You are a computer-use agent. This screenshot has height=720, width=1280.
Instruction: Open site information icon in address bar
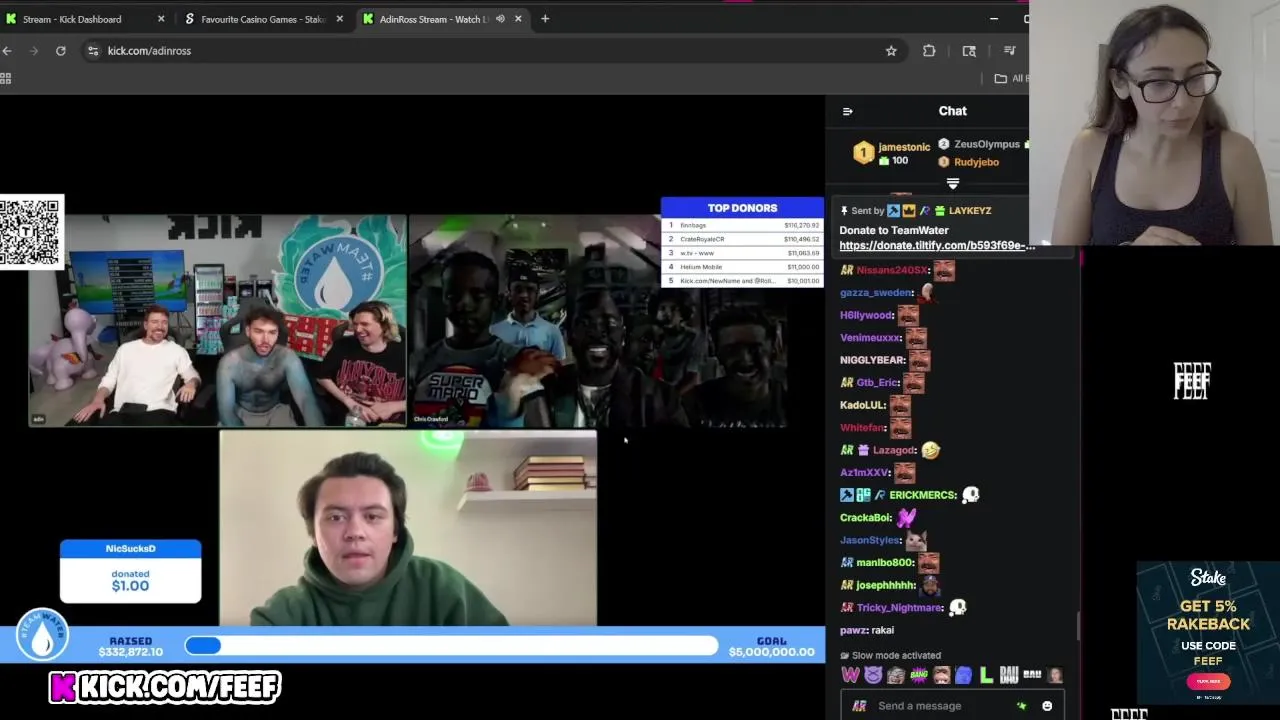click(93, 51)
